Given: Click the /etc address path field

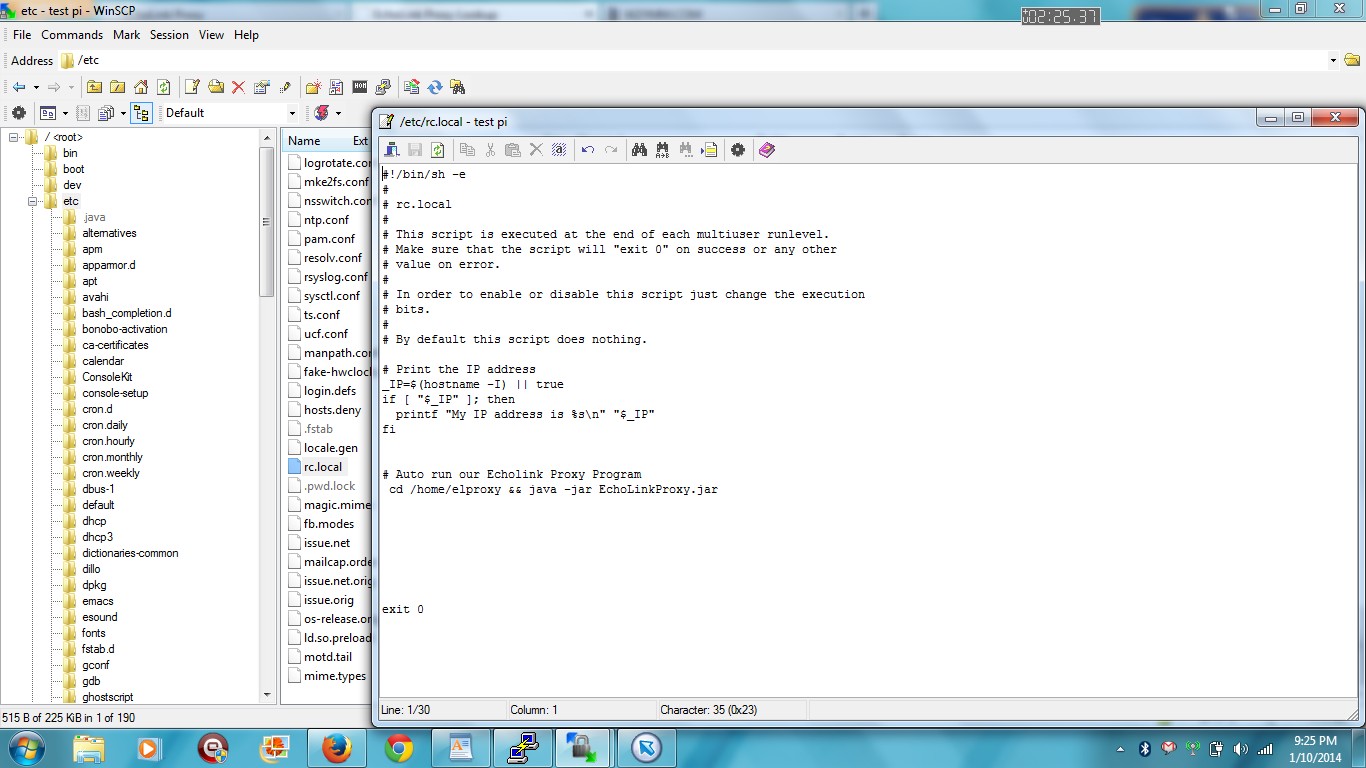Looking at the screenshot, I should pos(699,60).
